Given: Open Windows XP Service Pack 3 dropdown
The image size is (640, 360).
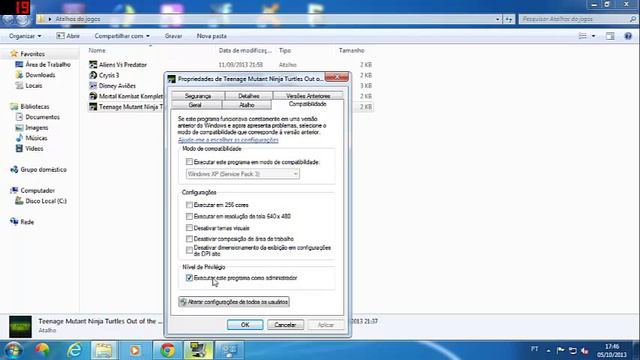Looking at the screenshot, I should [243, 174].
